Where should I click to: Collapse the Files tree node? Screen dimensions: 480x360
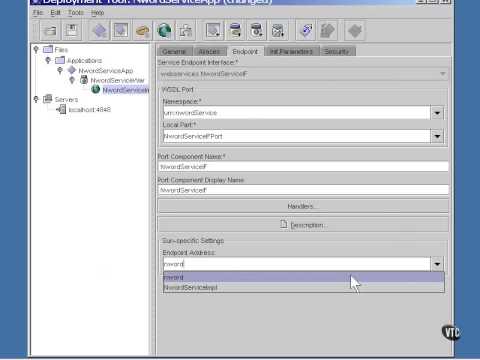coord(36,50)
